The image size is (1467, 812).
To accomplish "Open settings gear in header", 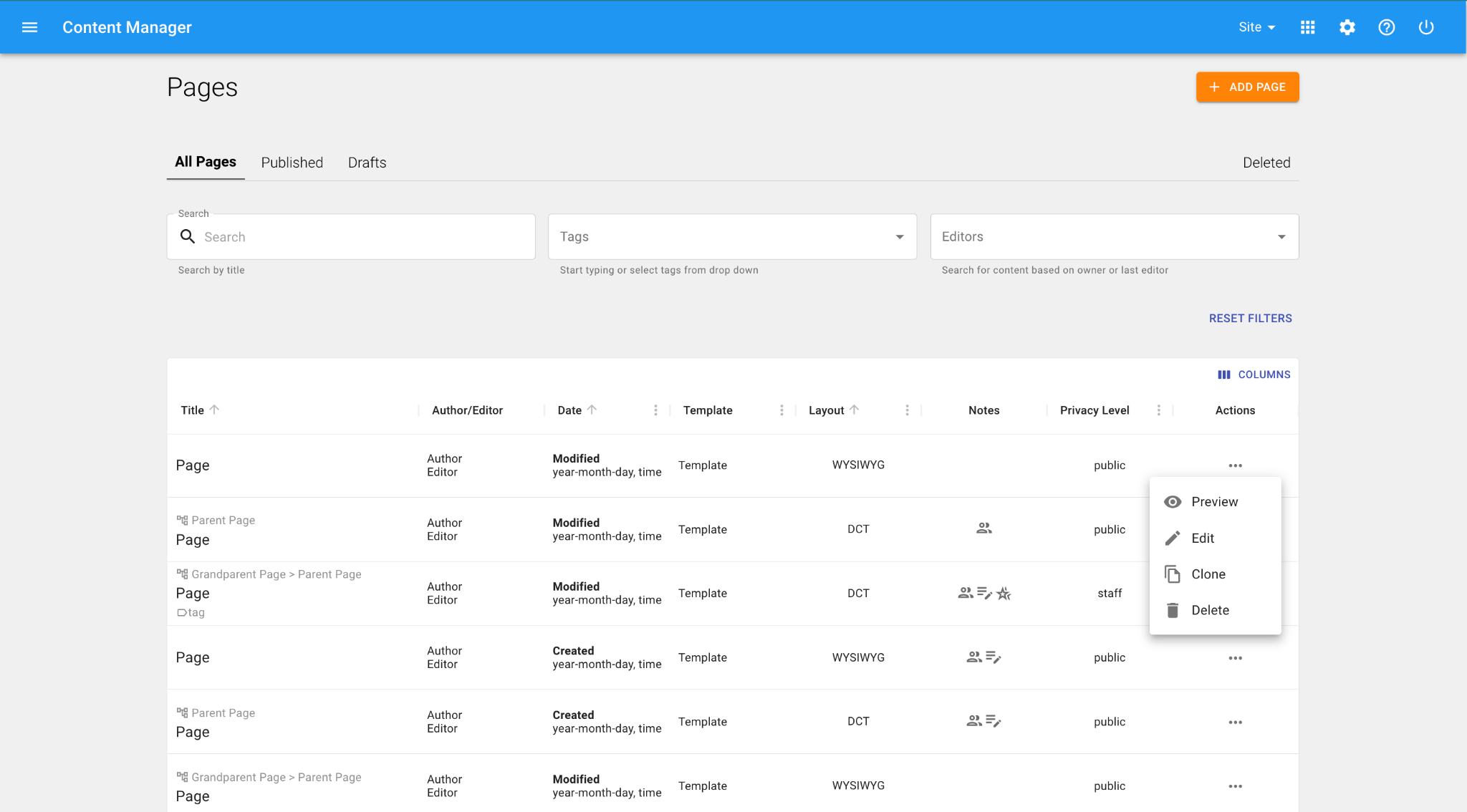I will pyautogui.click(x=1347, y=27).
